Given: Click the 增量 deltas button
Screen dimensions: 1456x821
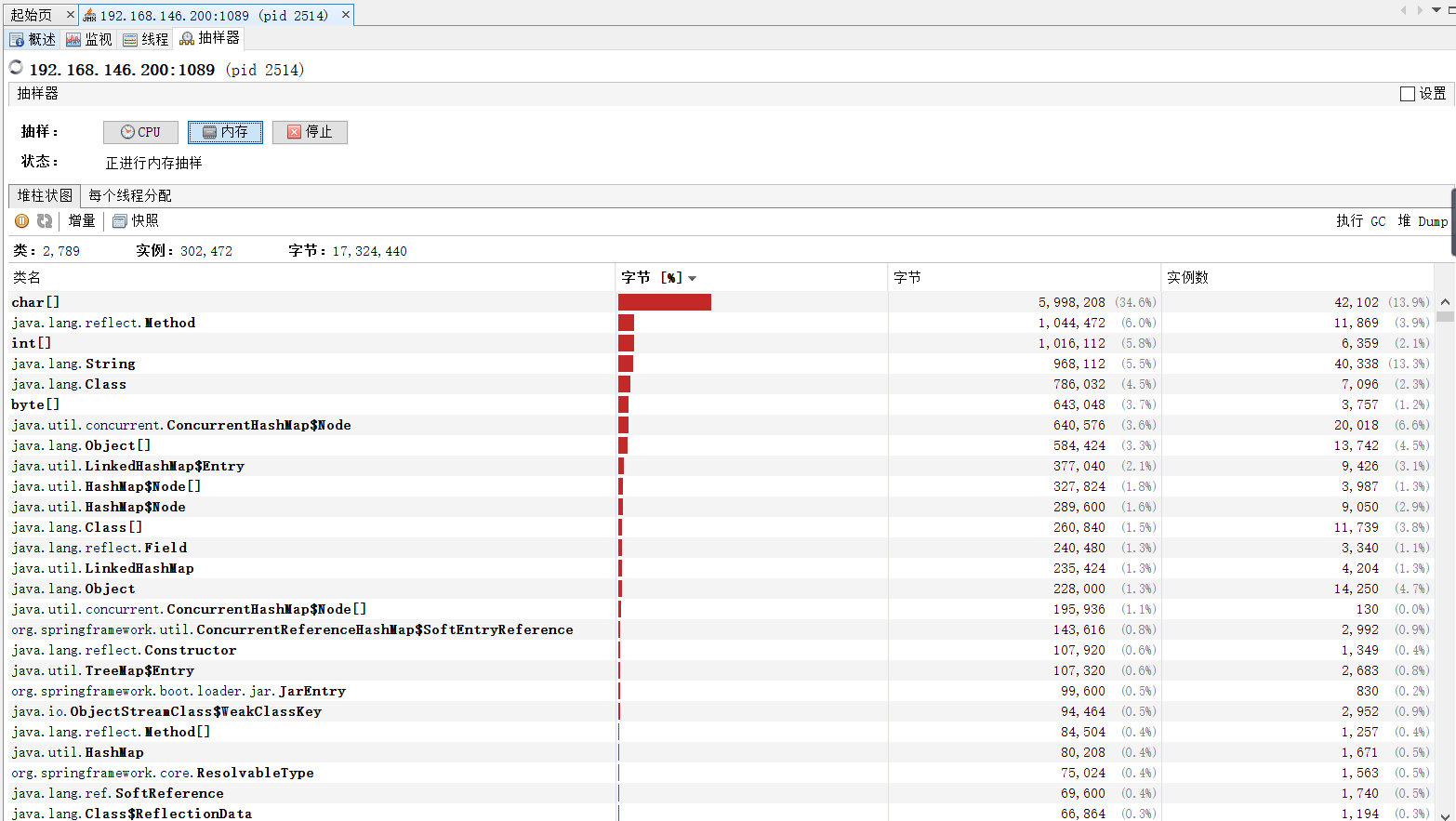Looking at the screenshot, I should [82, 221].
